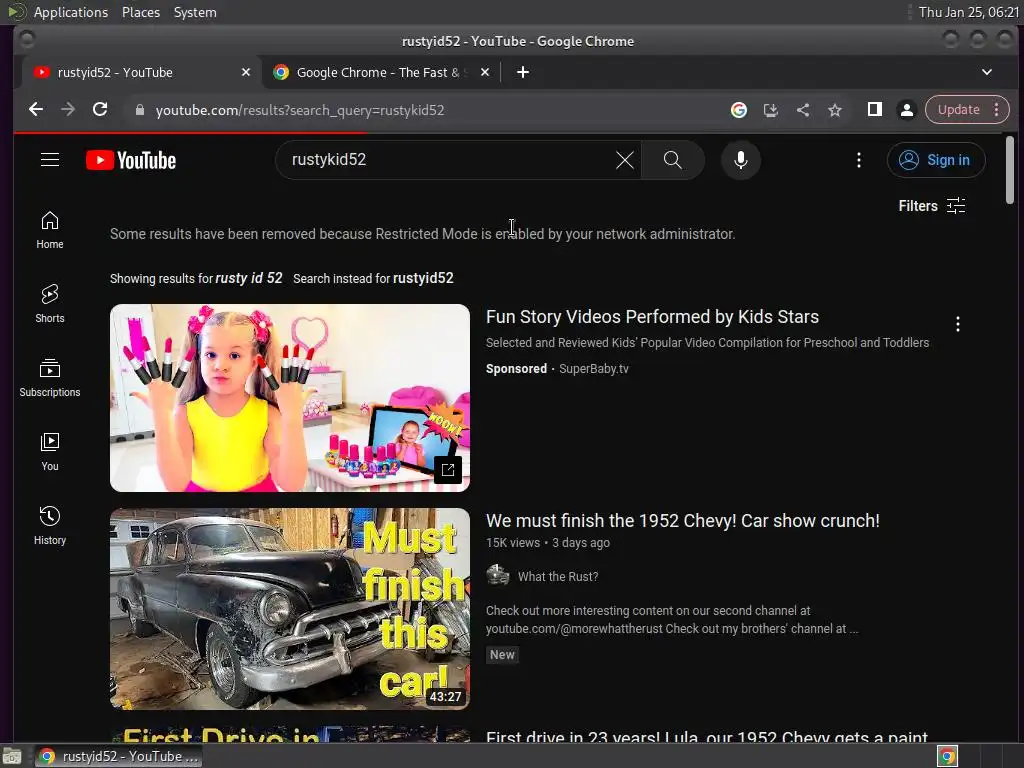Click the install app icon in address bar
Viewport: 1024px width, 768px height.
(x=771, y=110)
